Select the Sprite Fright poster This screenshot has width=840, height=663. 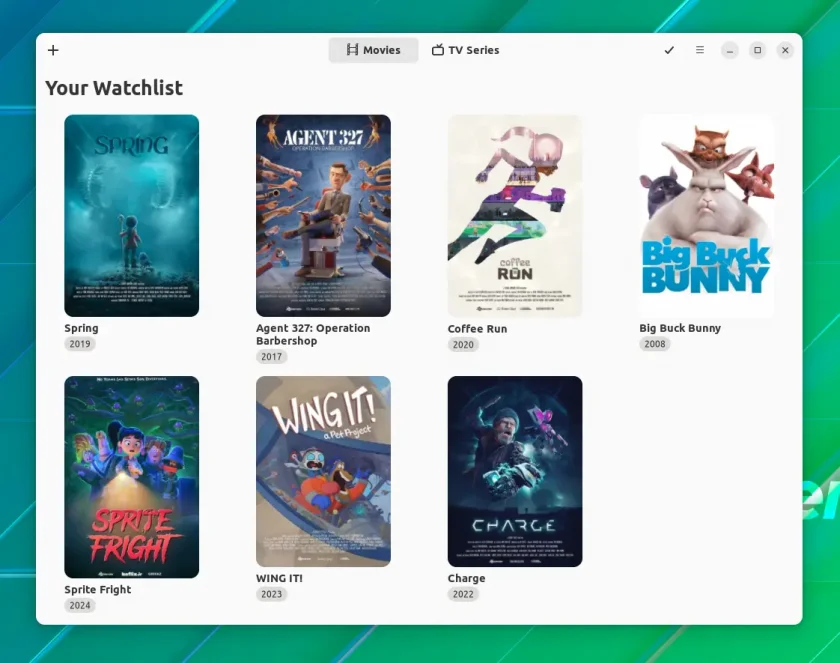[132, 477]
